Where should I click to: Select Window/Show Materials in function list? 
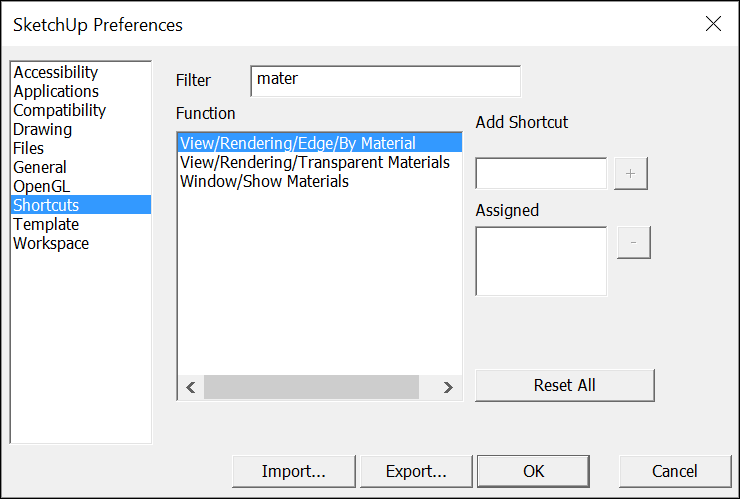click(x=264, y=181)
